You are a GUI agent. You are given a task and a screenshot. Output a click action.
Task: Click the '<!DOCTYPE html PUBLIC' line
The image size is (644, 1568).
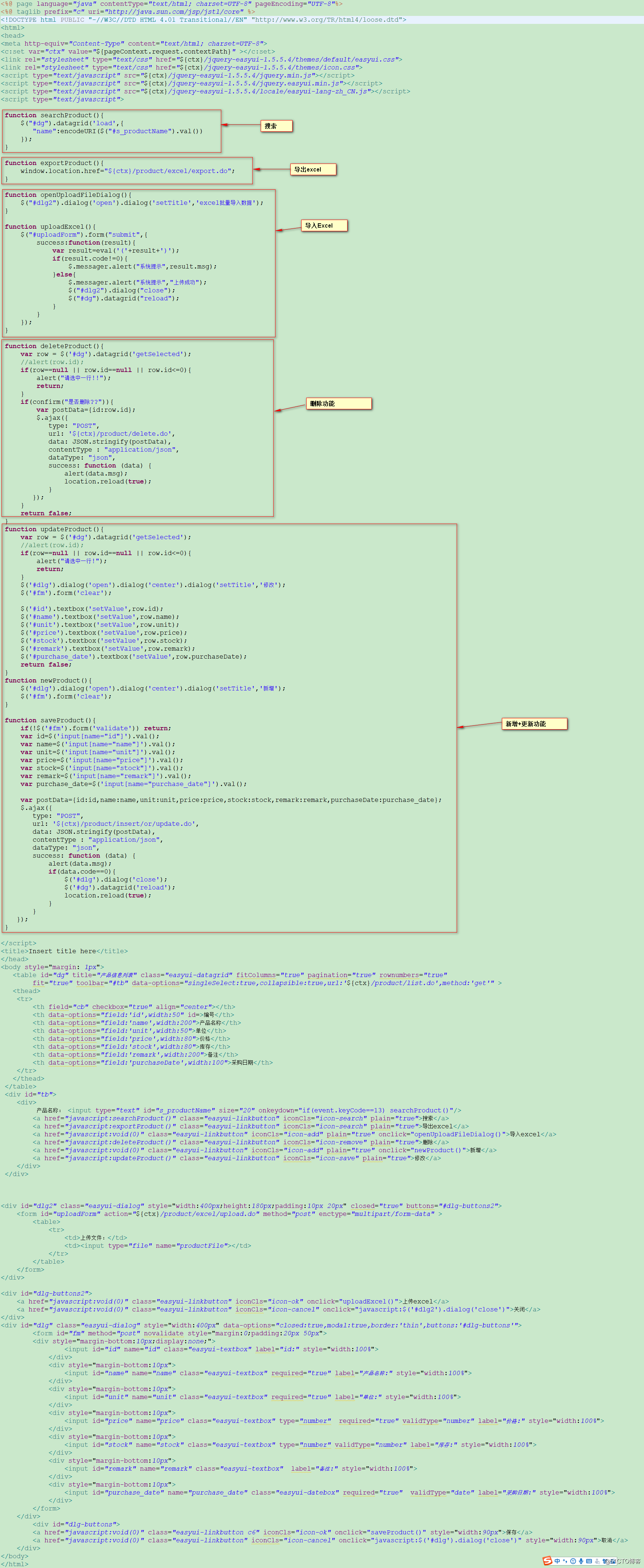pos(204,20)
